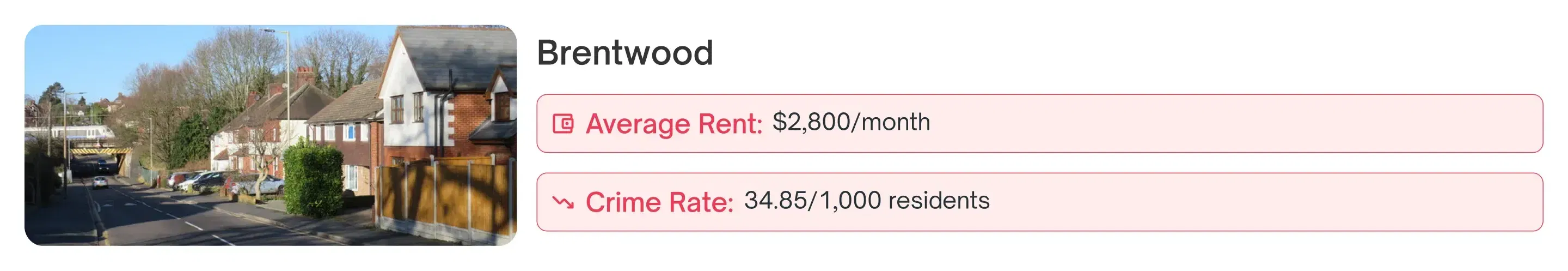Click the wallet icon beside Average Rent
Viewport: 1568px width, 271px height.
pyautogui.click(x=563, y=124)
